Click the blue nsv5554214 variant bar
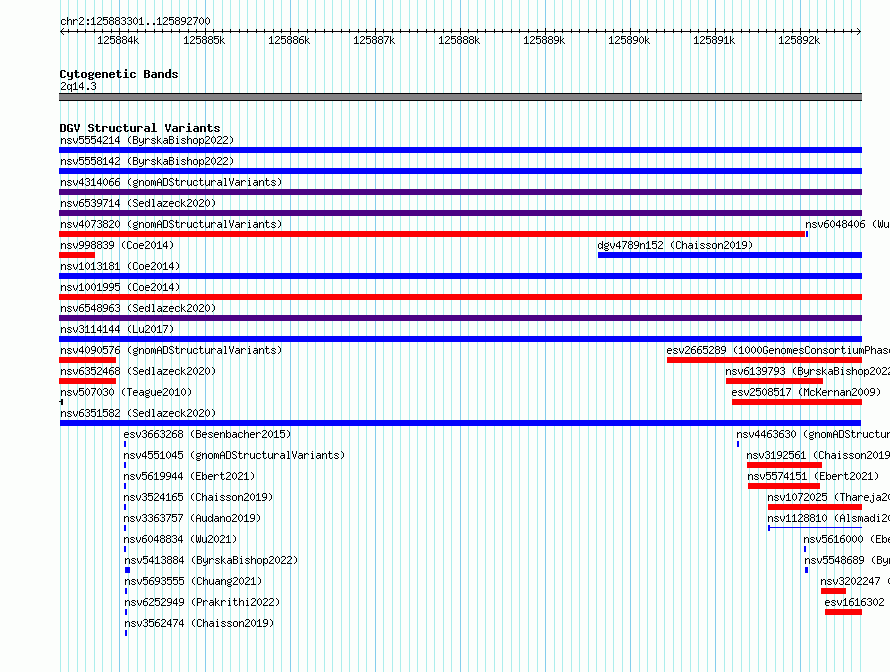This screenshot has height=672, width=890. (460, 150)
